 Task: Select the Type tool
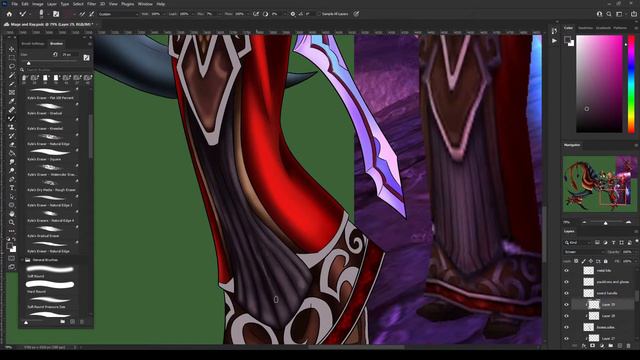(11, 188)
